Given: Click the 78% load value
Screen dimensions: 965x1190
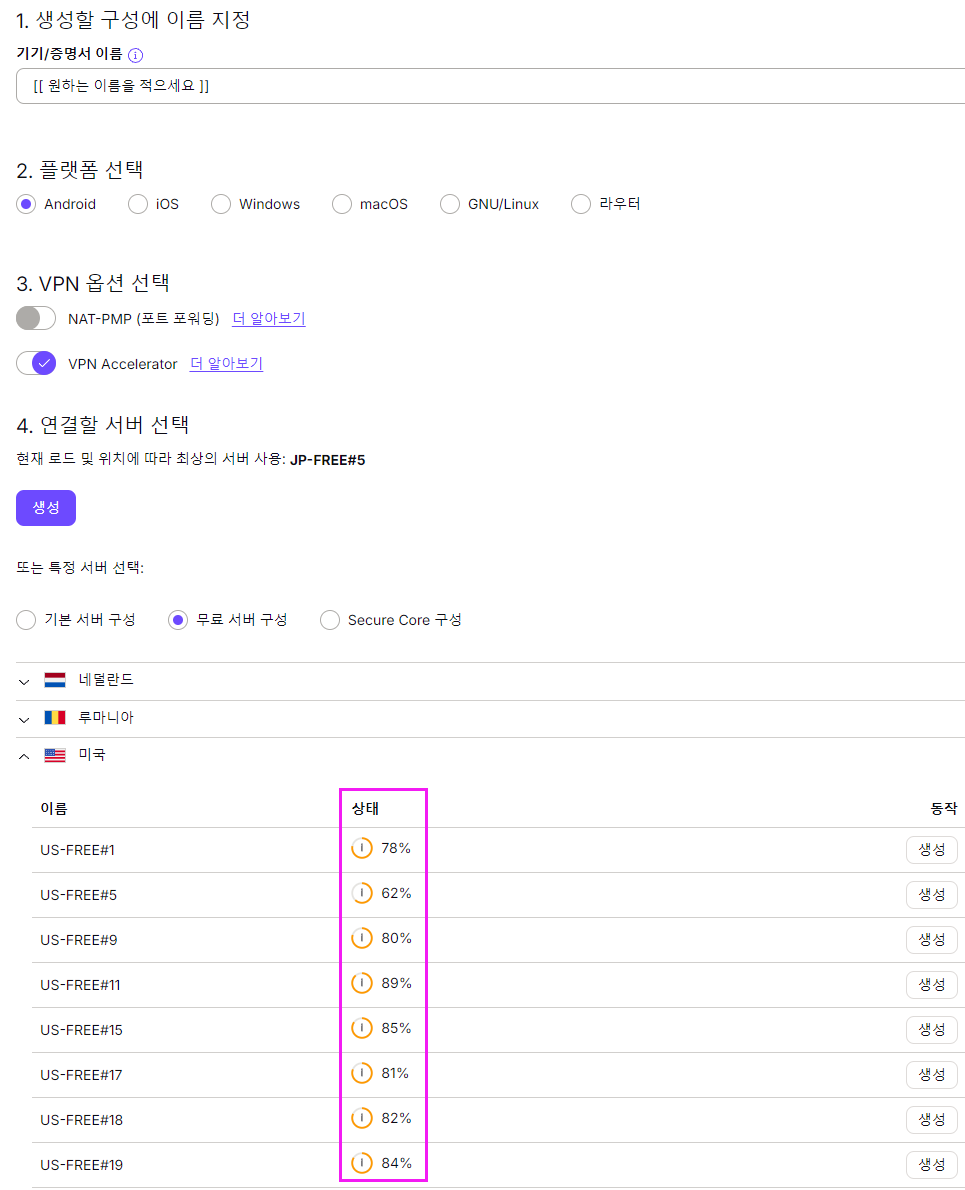Looking at the screenshot, I should (396, 848).
